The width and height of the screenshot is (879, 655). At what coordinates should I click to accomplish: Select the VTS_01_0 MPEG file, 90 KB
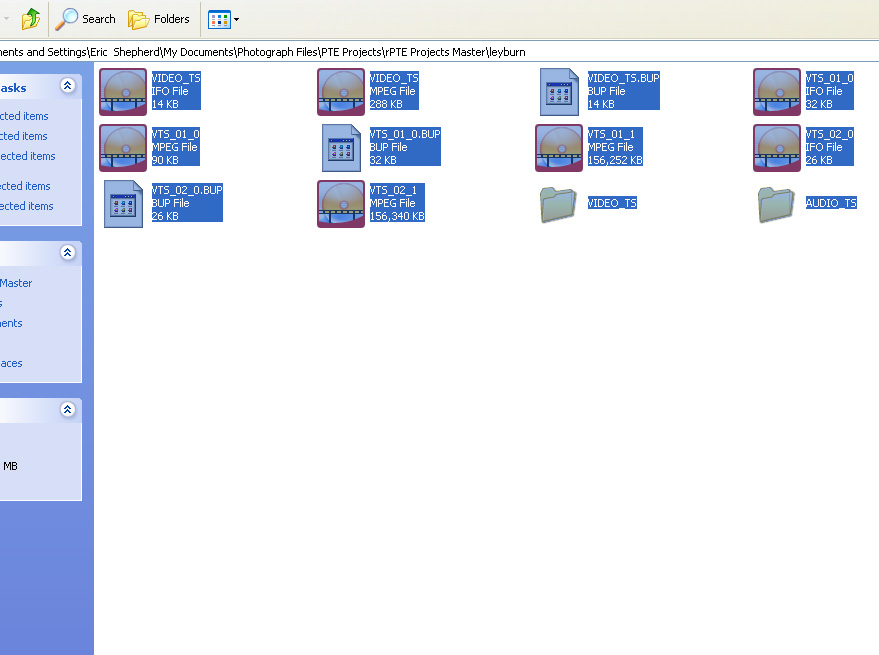123,148
